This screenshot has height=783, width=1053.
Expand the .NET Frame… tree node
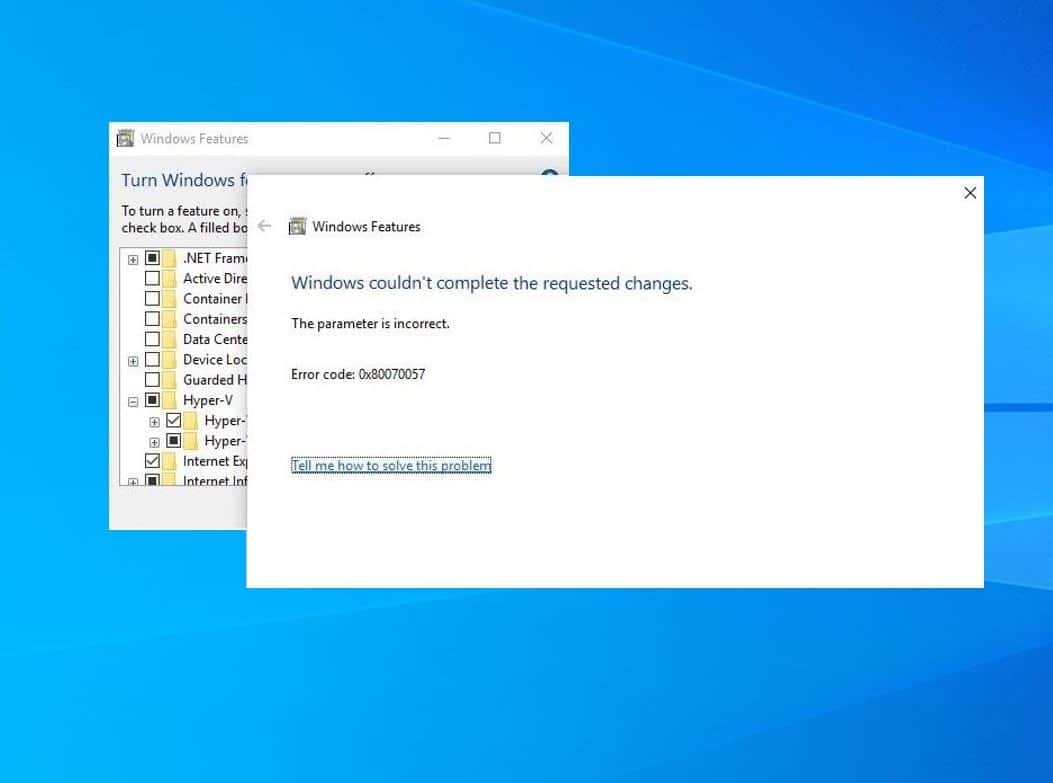133,259
